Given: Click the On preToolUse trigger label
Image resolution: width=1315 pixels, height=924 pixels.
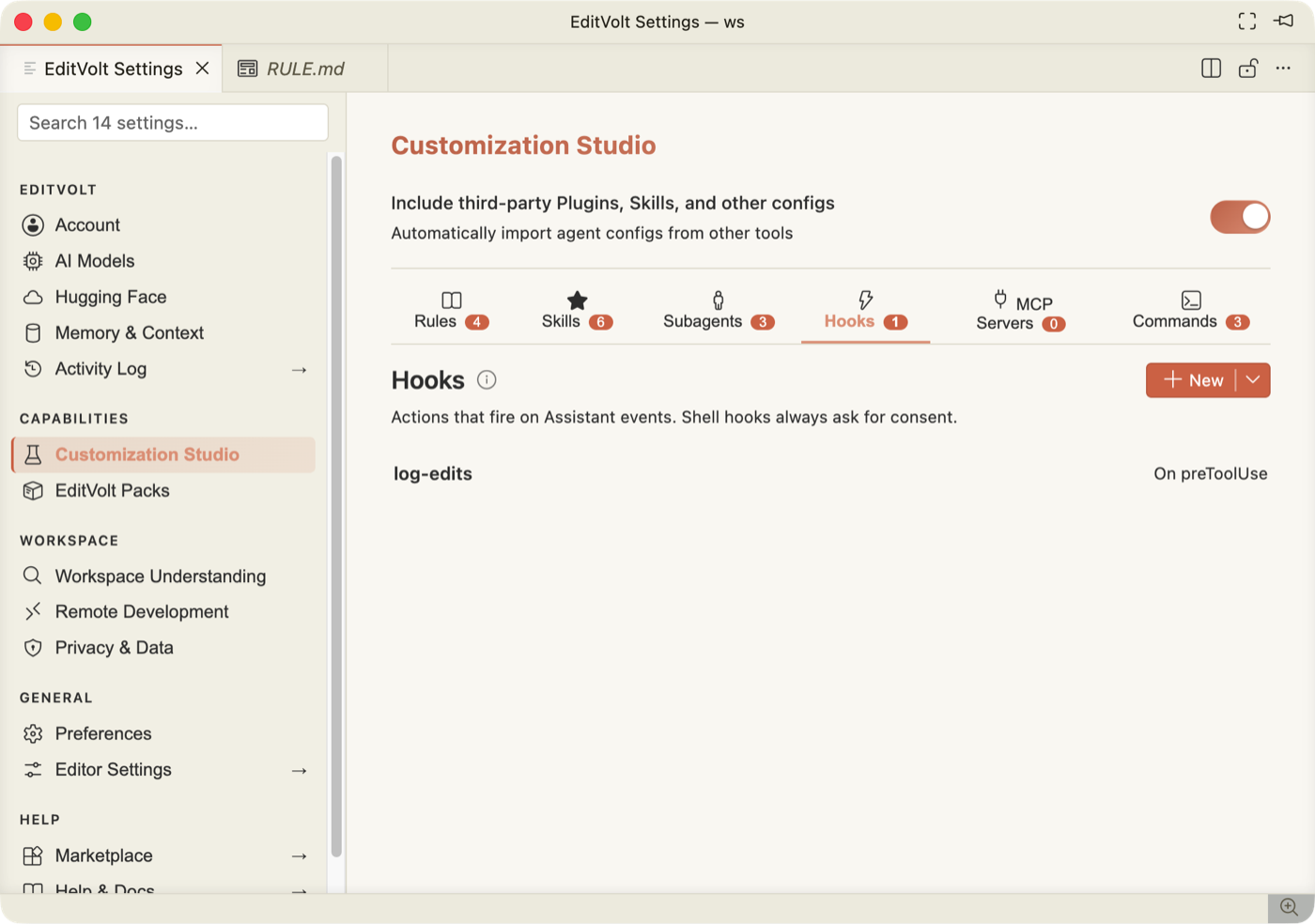Looking at the screenshot, I should (1211, 474).
